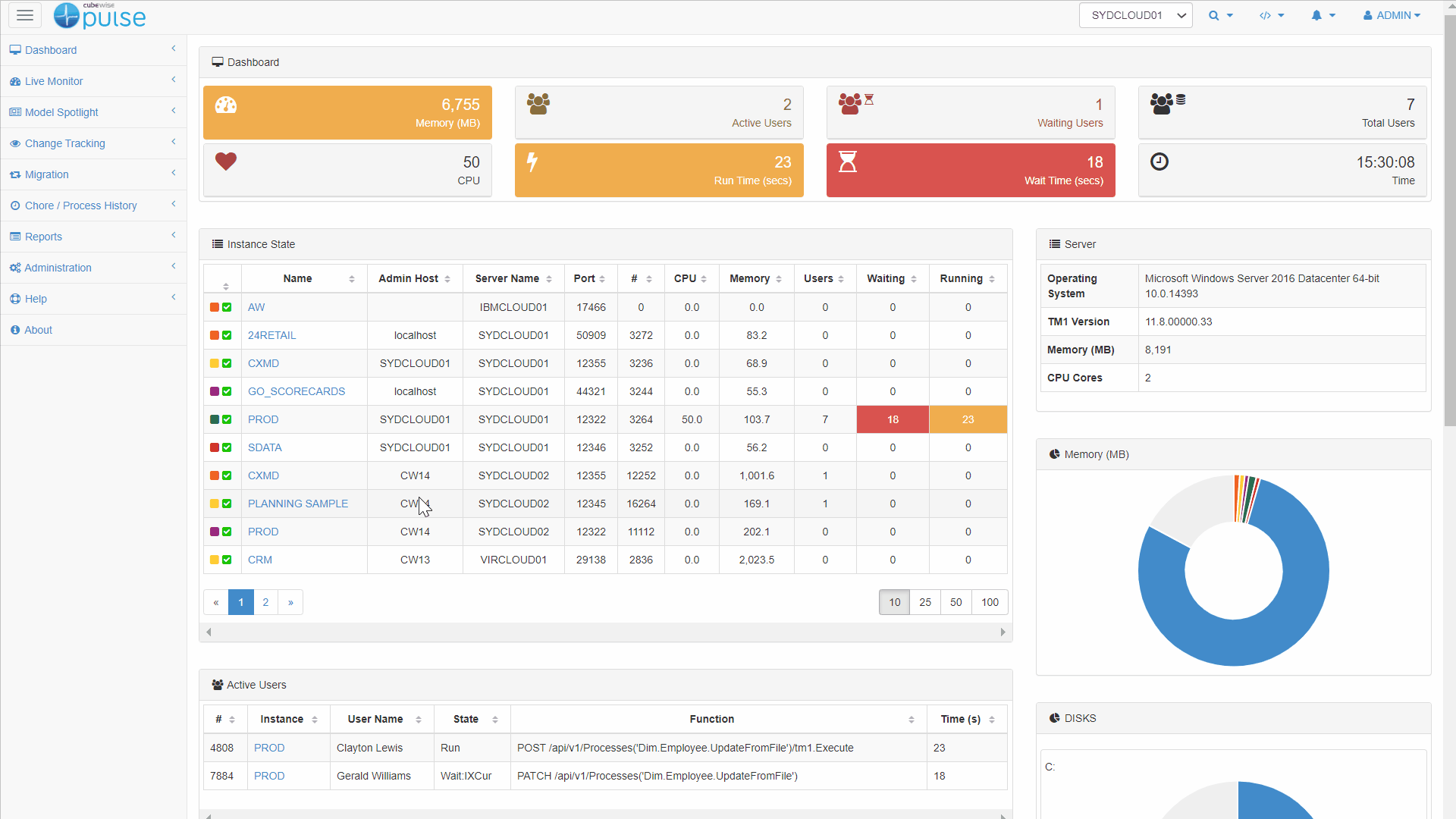Screen dimensions: 1456x819
Task: Toggle the green checkbox for CRM instance
Action: (x=227, y=560)
